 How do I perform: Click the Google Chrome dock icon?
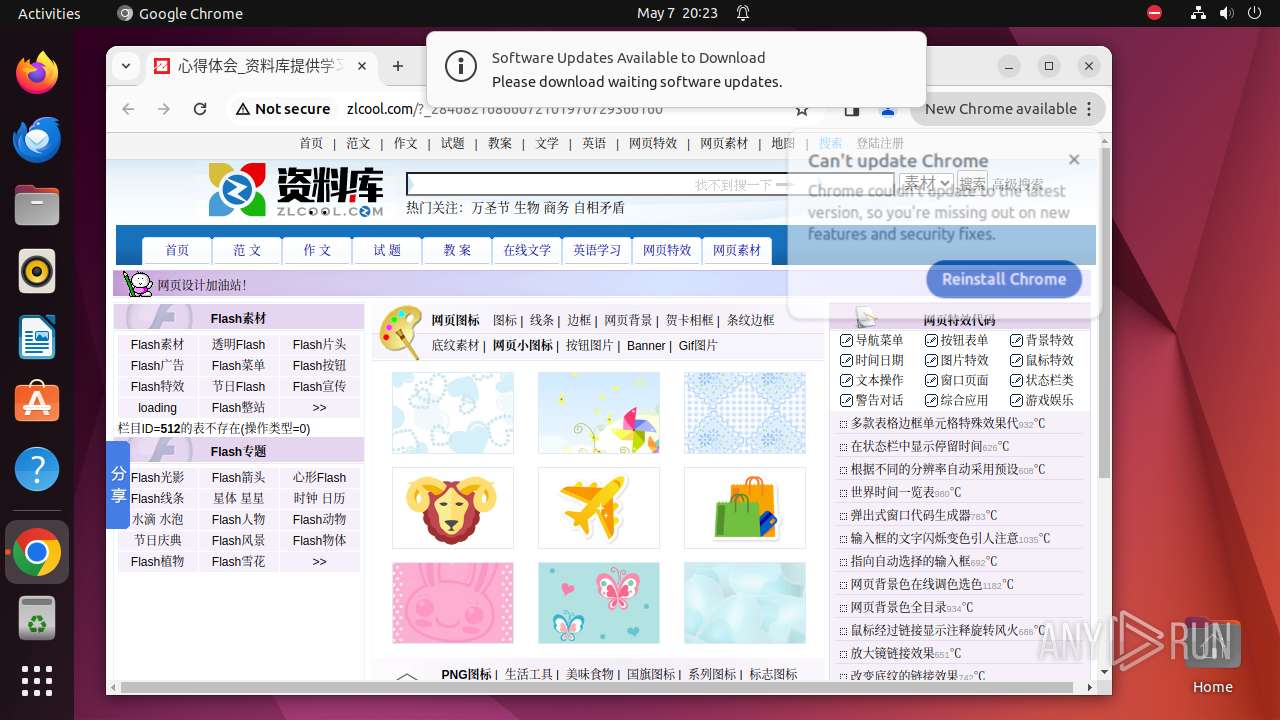click(x=37, y=552)
